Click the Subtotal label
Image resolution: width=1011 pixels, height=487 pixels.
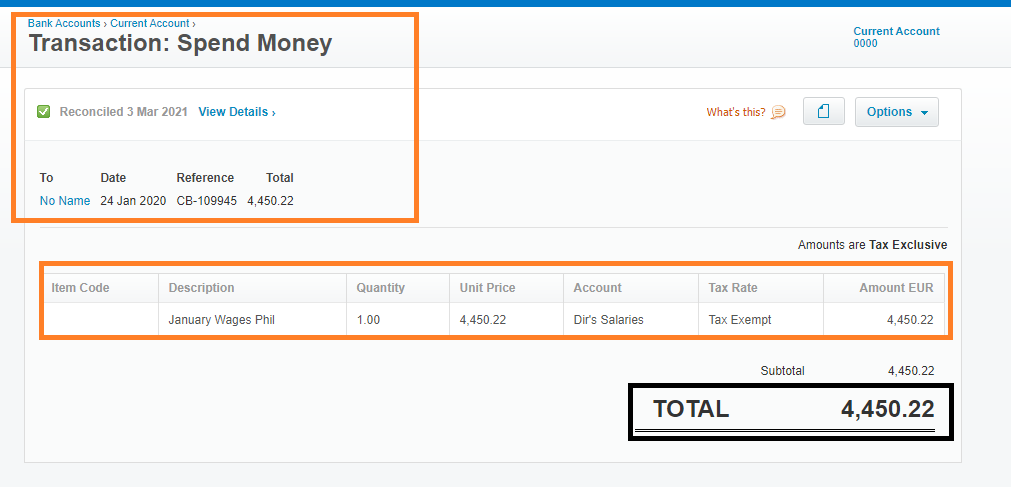tap(783, 371)
